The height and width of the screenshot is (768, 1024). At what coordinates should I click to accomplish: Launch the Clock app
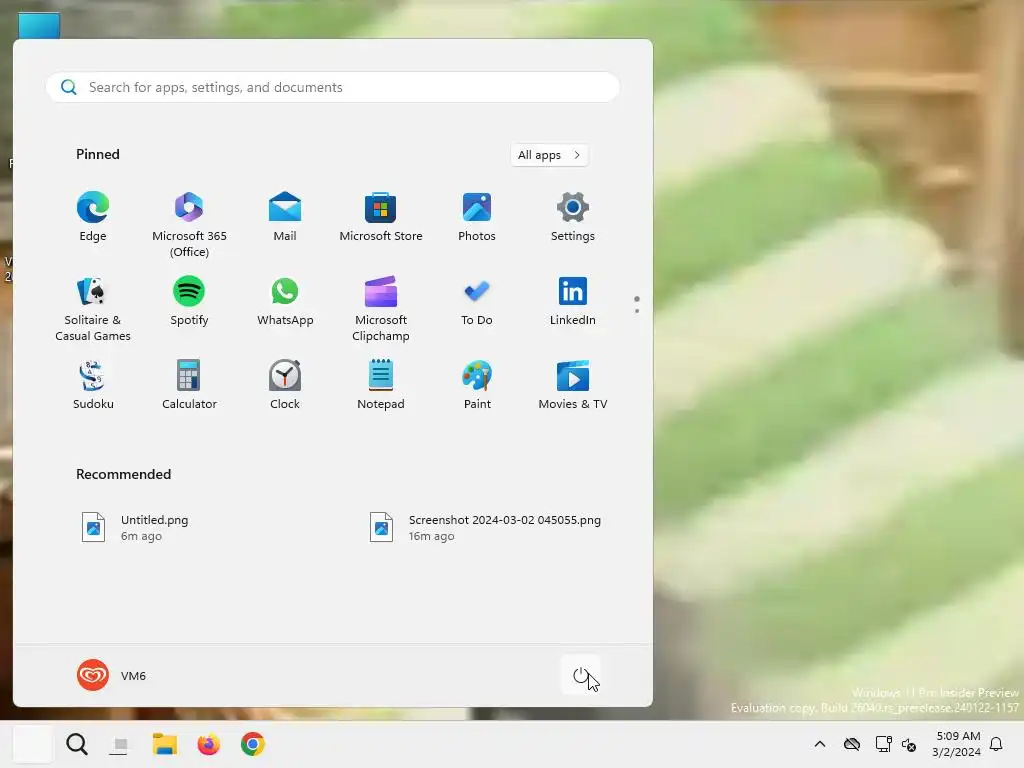pyautogui.click(x=285, y=385)
